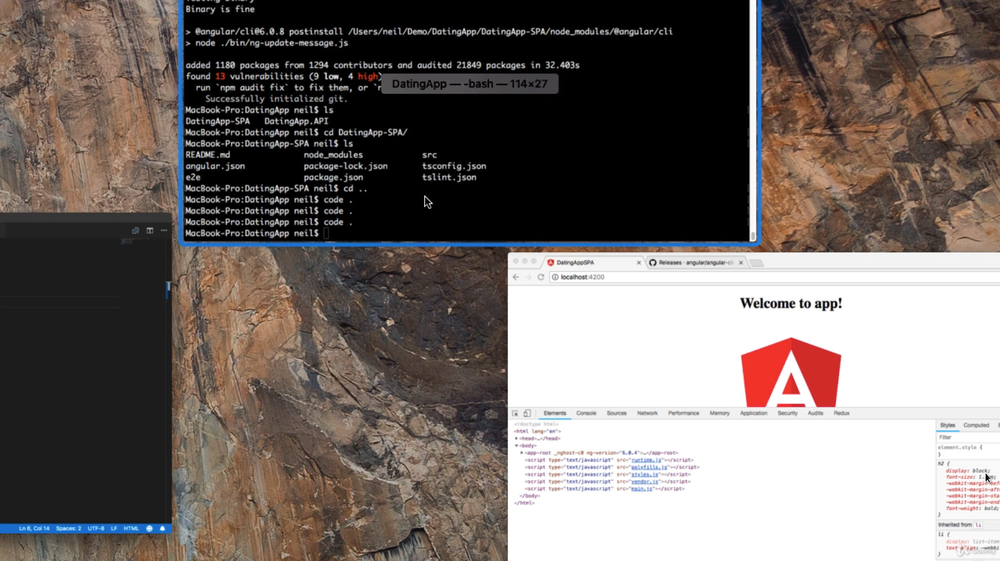Open the DevTools Elements tab
The height and width of the screenshot is (561, 1000).
[x=555, y=413]
